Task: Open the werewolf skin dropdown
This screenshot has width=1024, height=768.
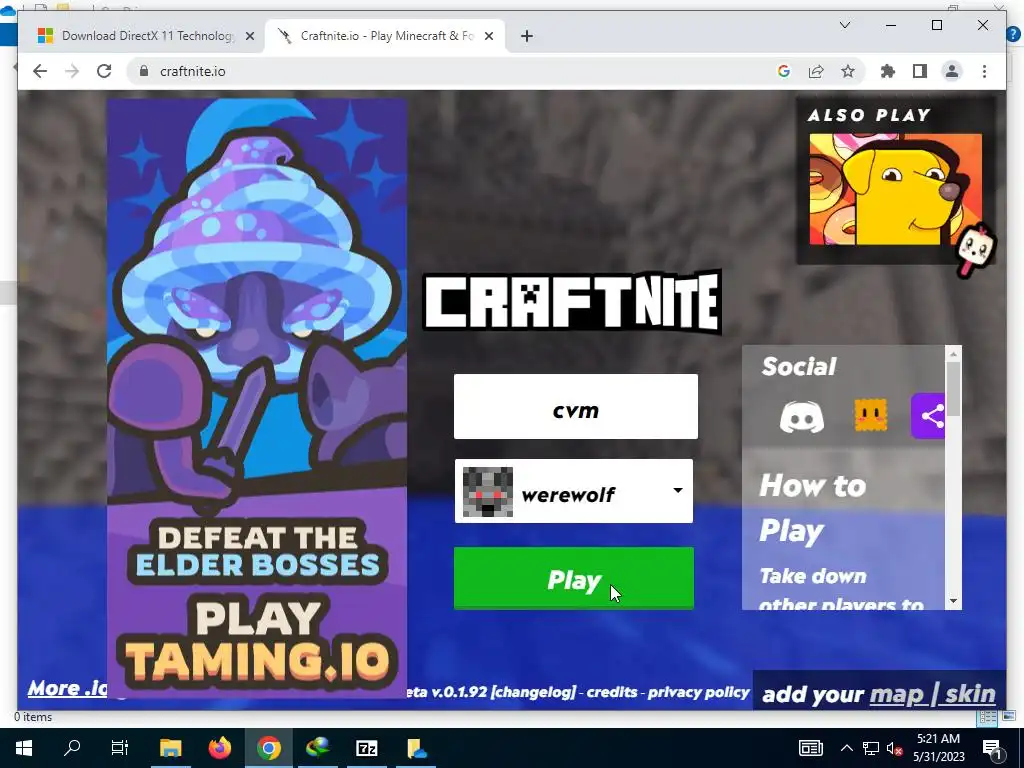Action: (x=573, y=491)
